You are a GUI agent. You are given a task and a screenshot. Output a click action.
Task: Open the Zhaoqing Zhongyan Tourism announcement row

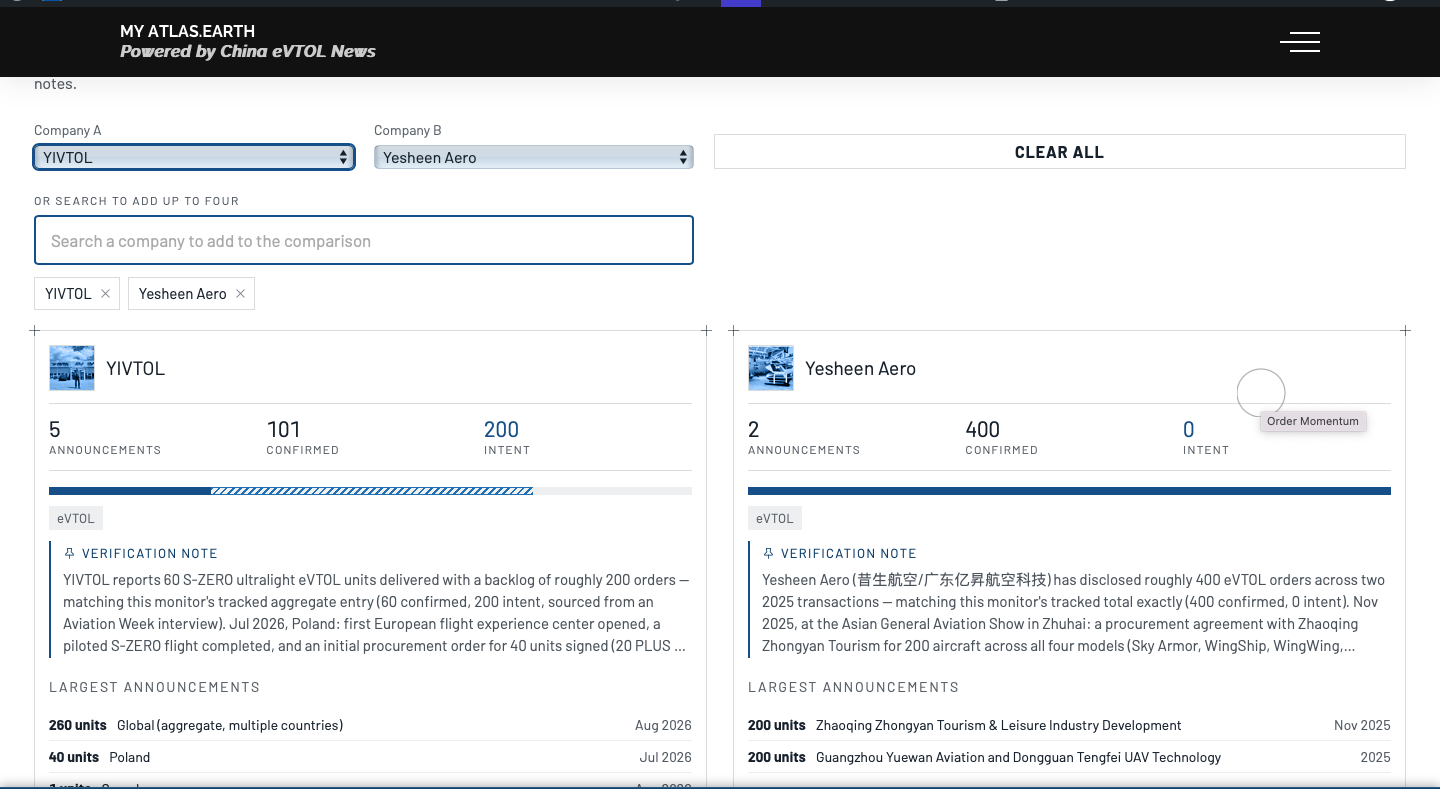(x=1069, y=725)
